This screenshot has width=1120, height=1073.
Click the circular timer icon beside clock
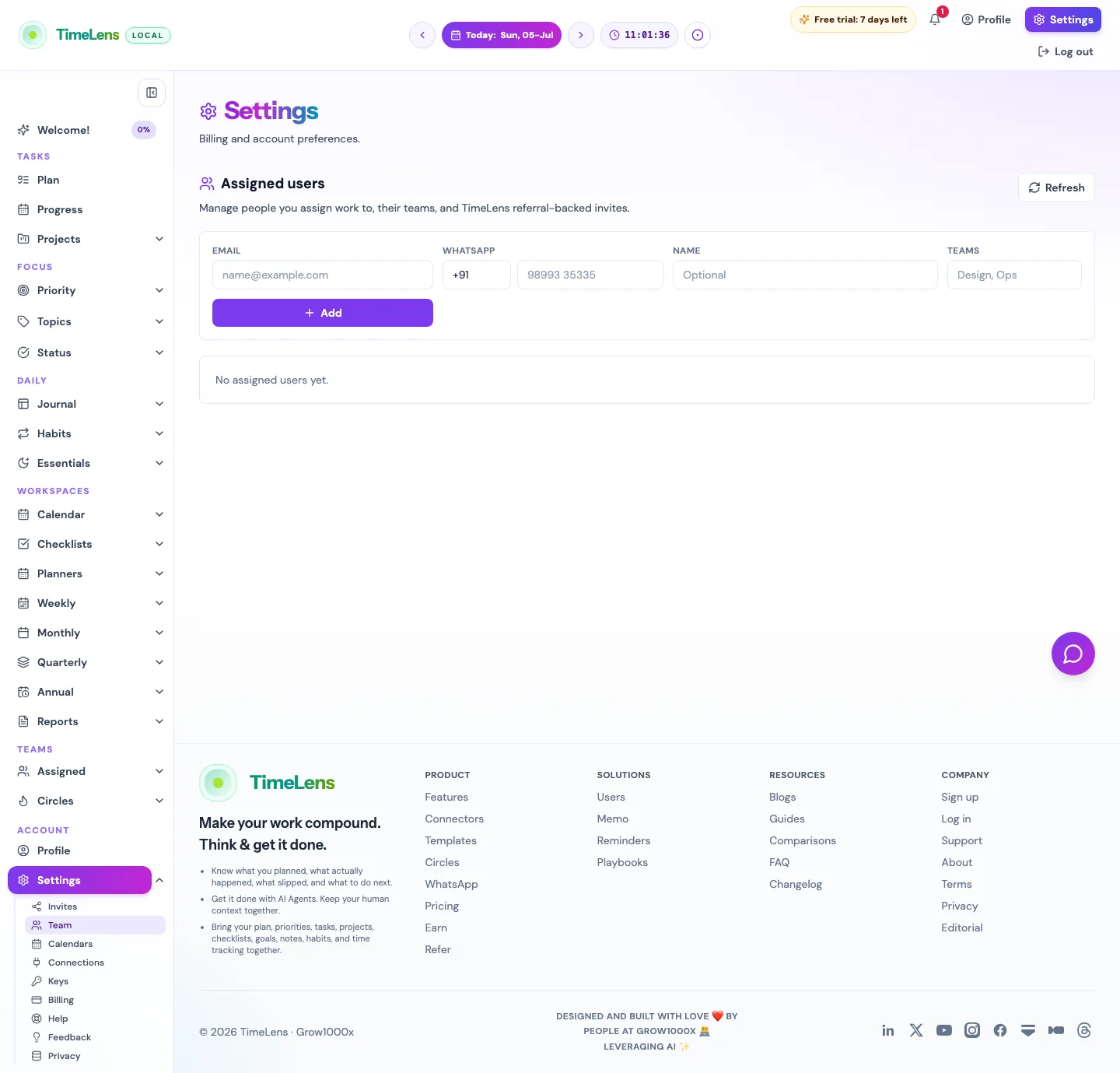tap(698, 35)
